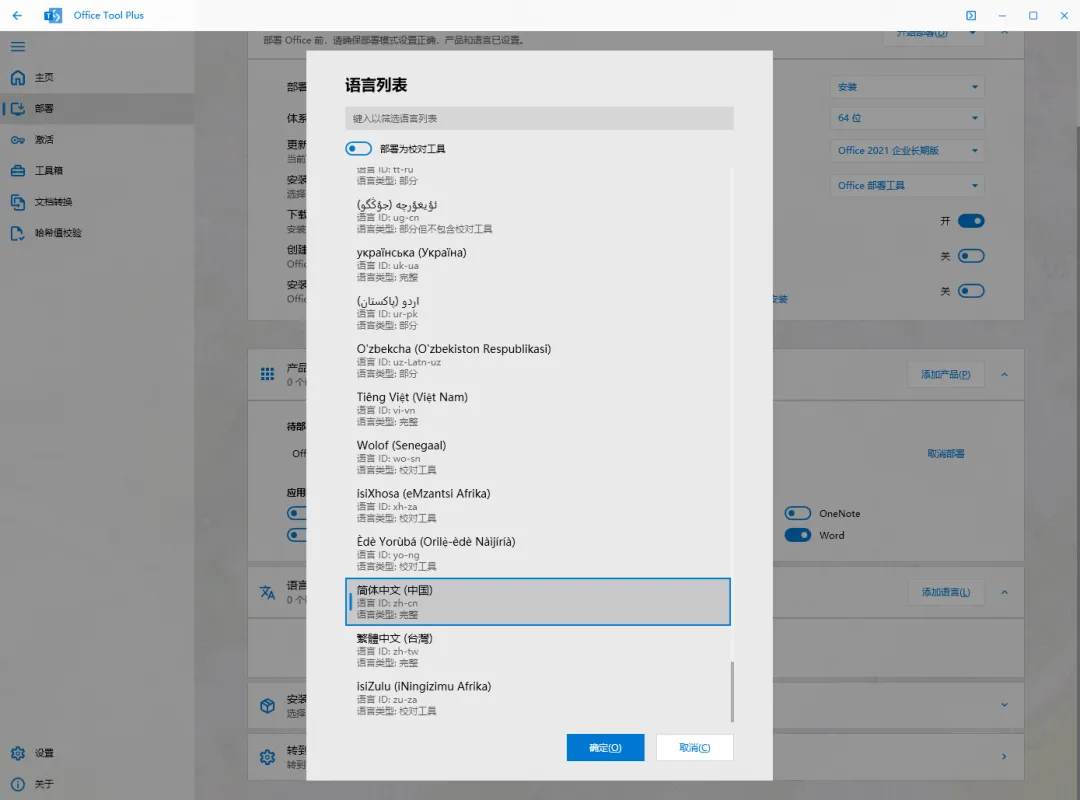Select isiXhosa (eMzantsi Afrika) language
The width and height of the screenshot is (1080, 800).
538,506
